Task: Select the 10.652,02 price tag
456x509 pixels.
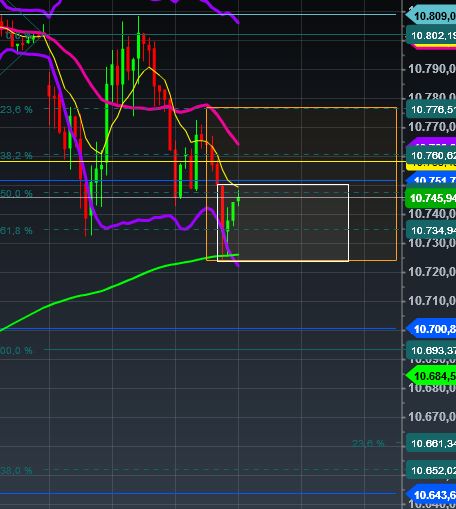Action: pyautogui.click(x=431, y=470)
